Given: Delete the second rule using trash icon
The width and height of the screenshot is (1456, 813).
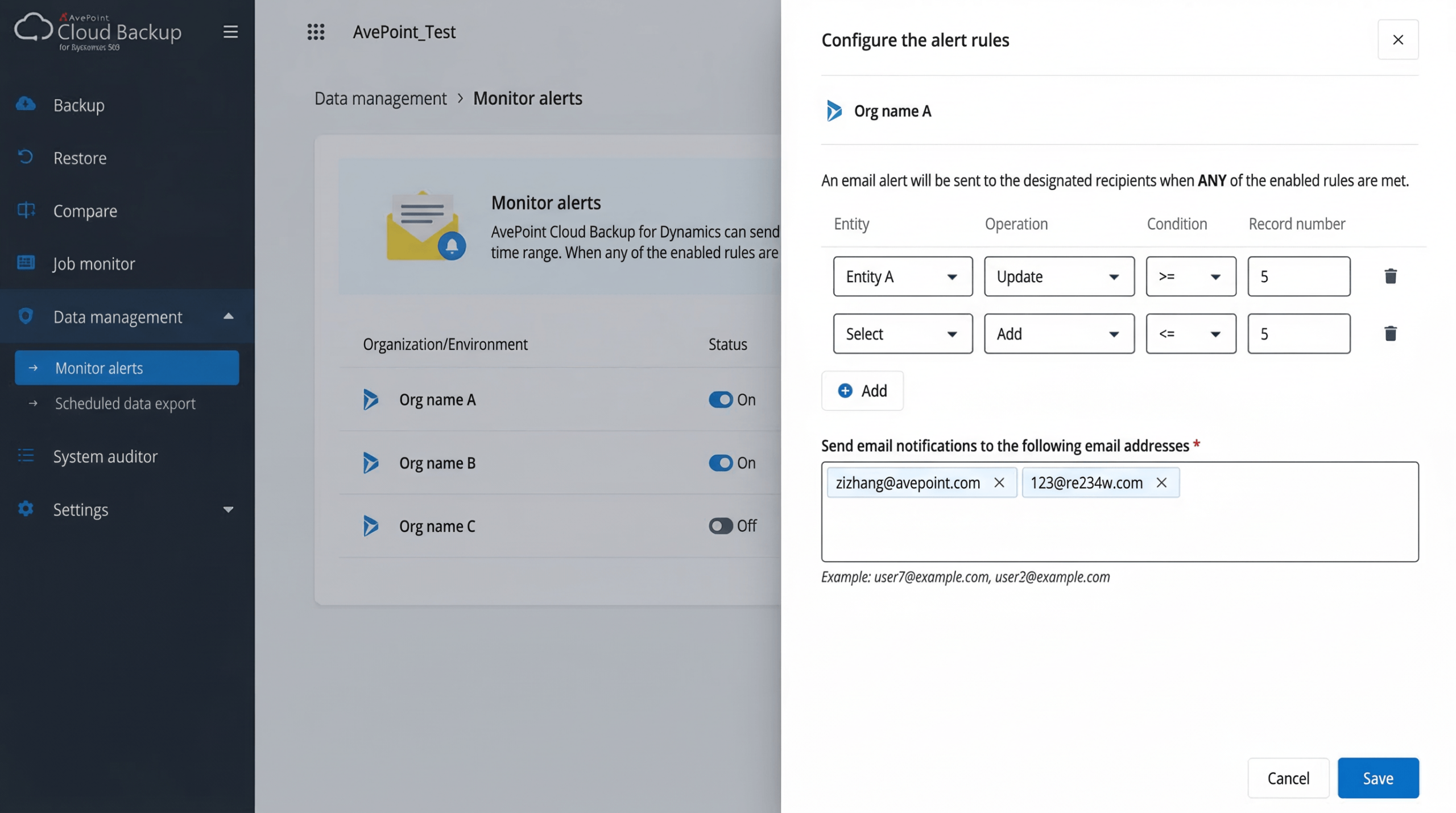Looking at the screenshot, I should click(x=1390, y=333).
